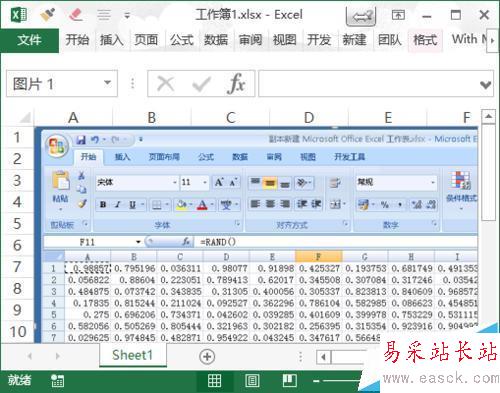500x393 pixels.
Task: Open the With M... ribbon tab
Action: (468, 39)
